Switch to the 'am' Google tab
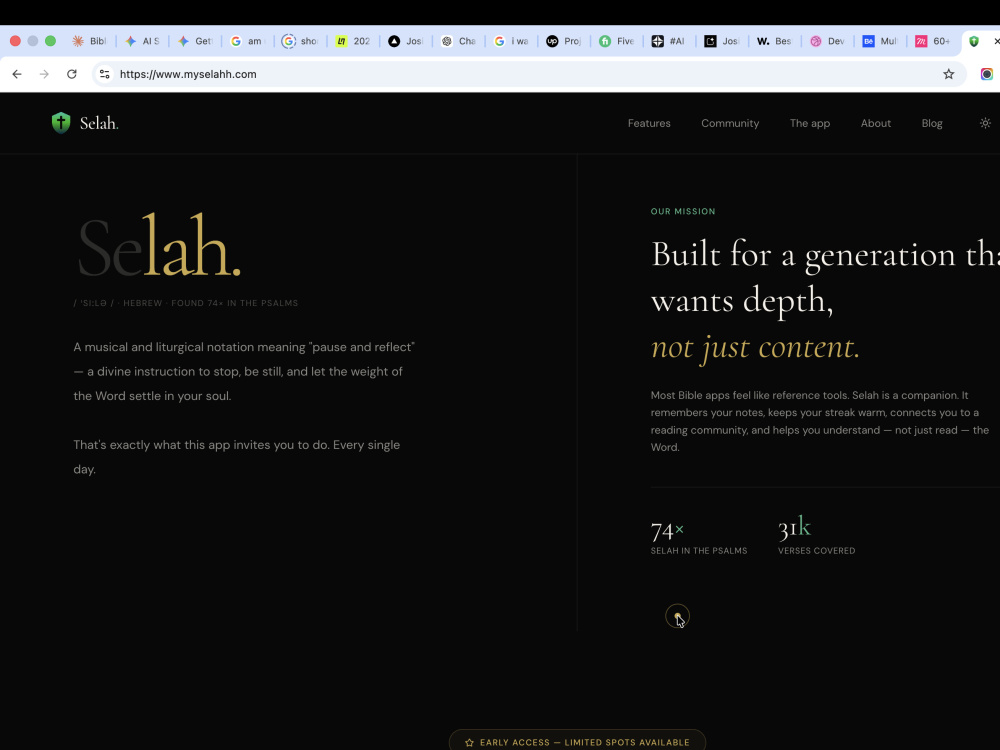The image size is (1000, 750). [x=247, y=41]
